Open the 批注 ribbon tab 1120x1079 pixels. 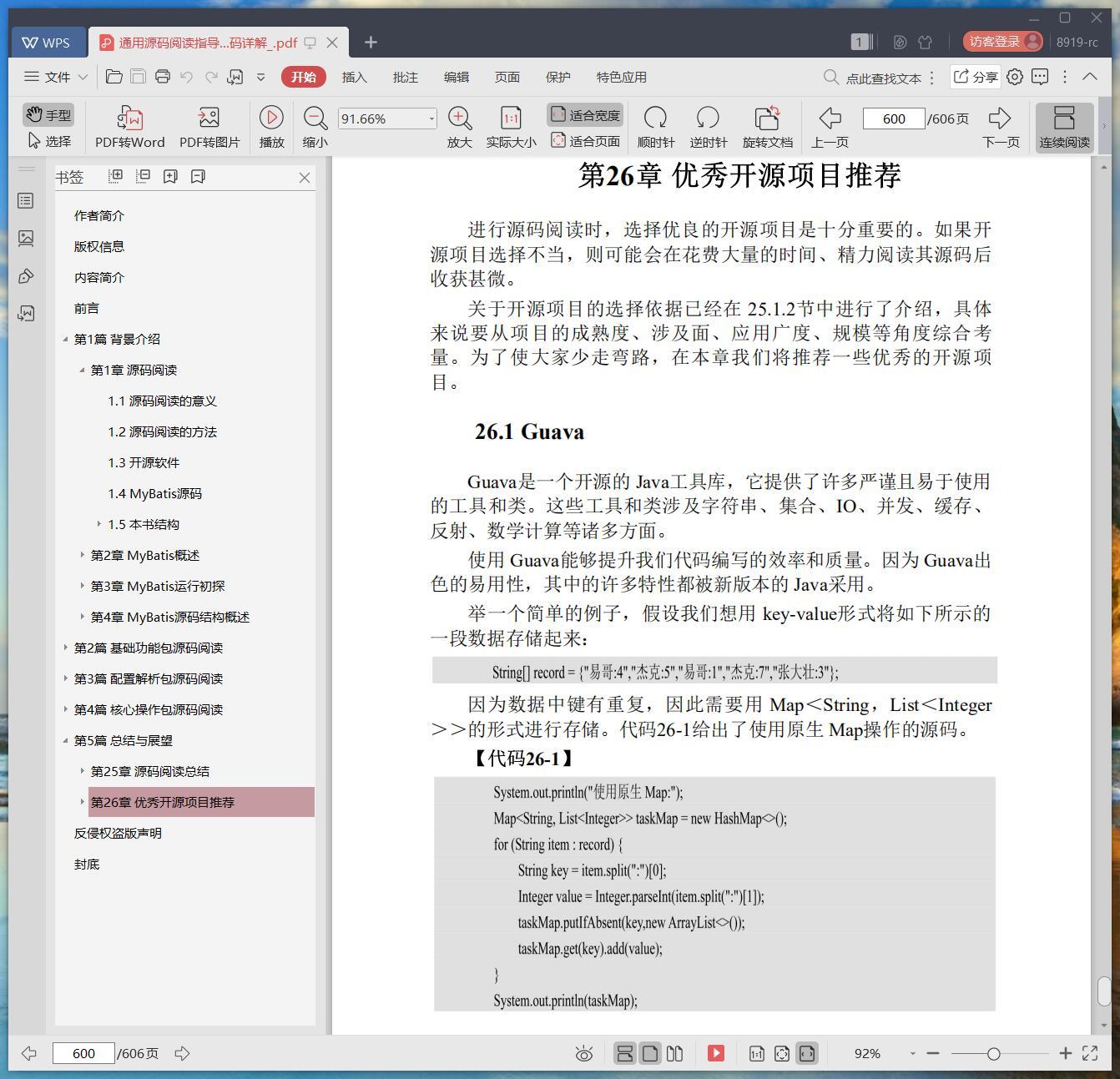405,77
